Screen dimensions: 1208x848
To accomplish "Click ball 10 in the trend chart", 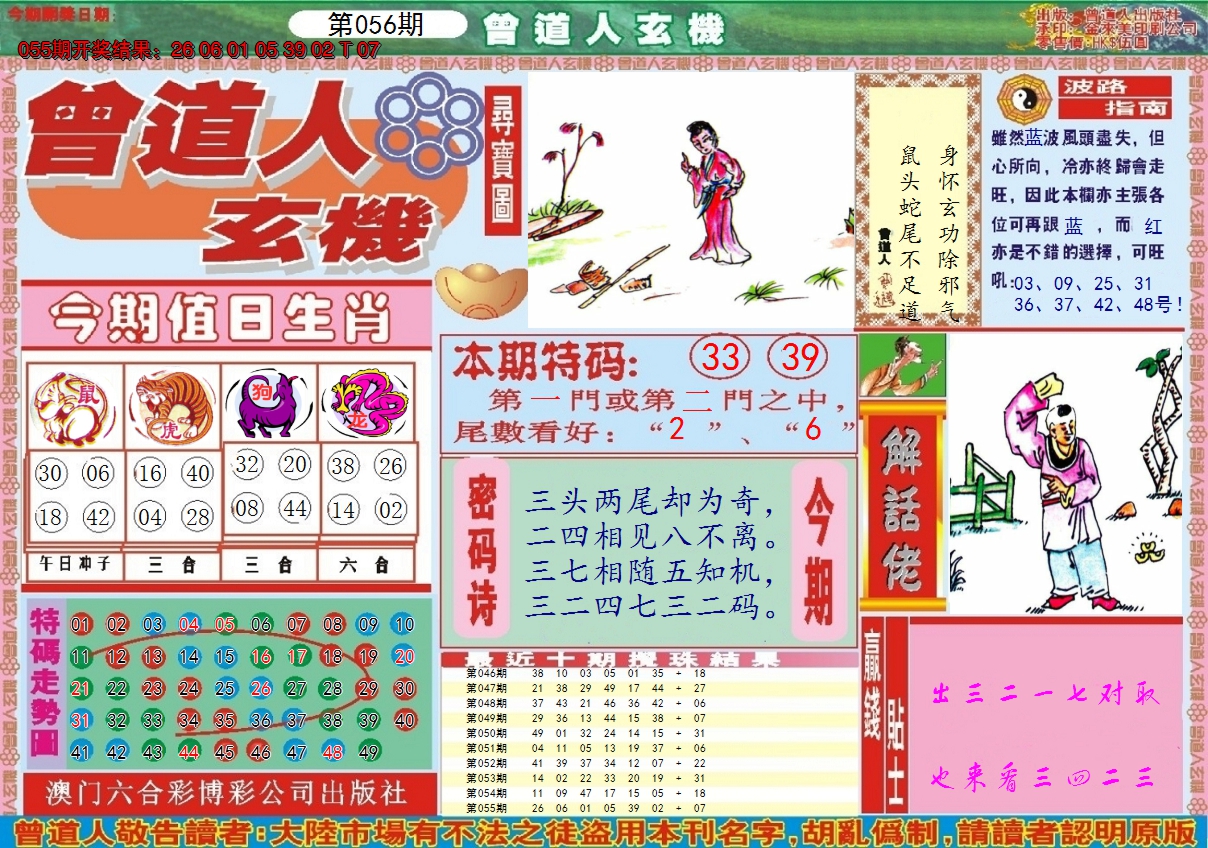I will click(403, 626).
